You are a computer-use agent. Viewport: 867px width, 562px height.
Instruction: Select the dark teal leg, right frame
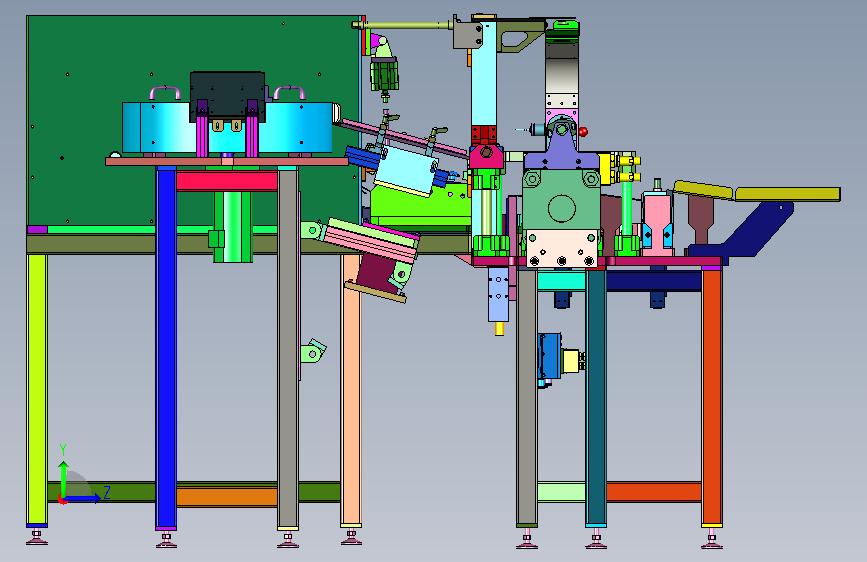click(x=596, y=396)
